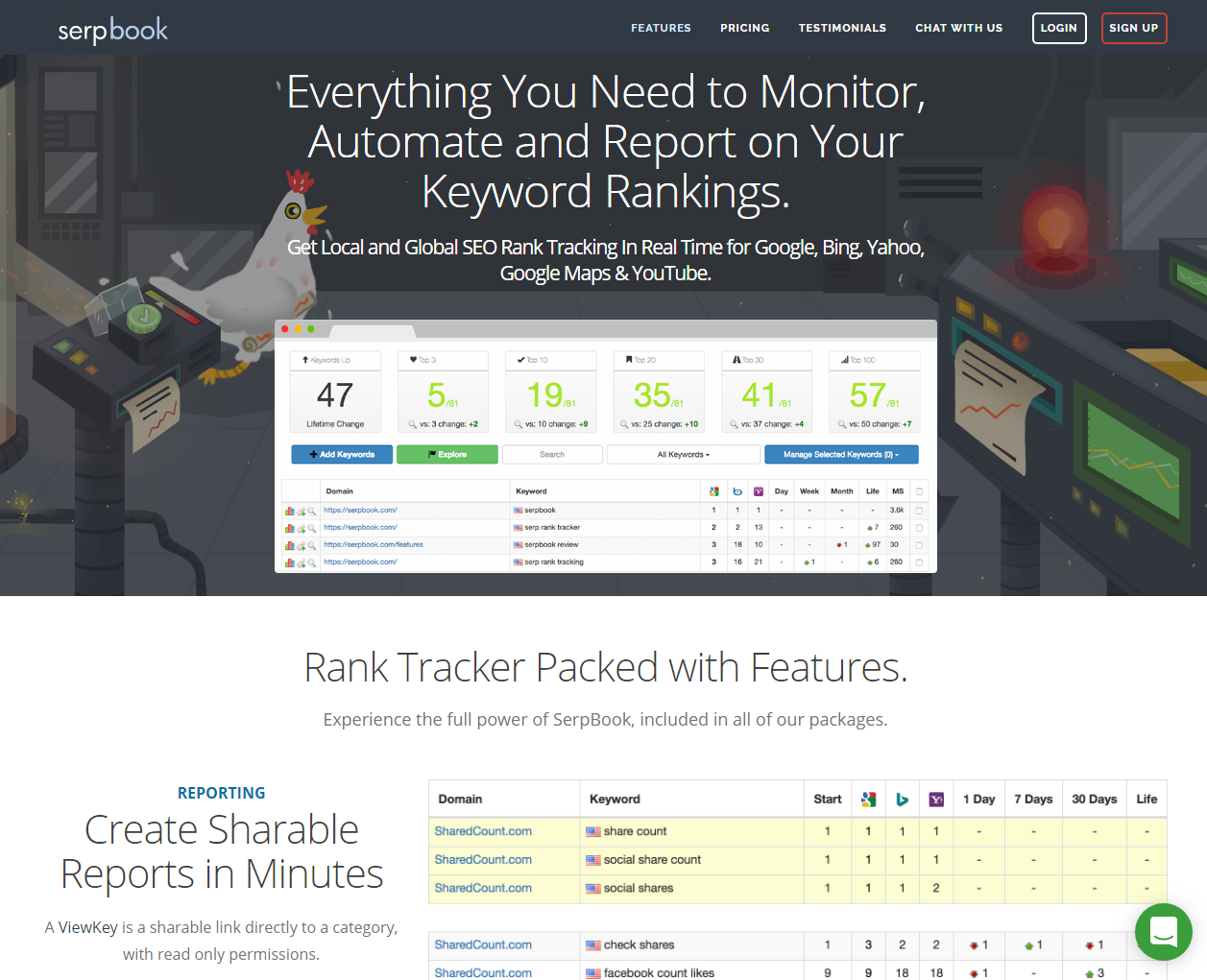This screenshot has height=980, width=1207.
Task: Click the Add Keywords button in dashboard preview
Action: click(342, 454)
